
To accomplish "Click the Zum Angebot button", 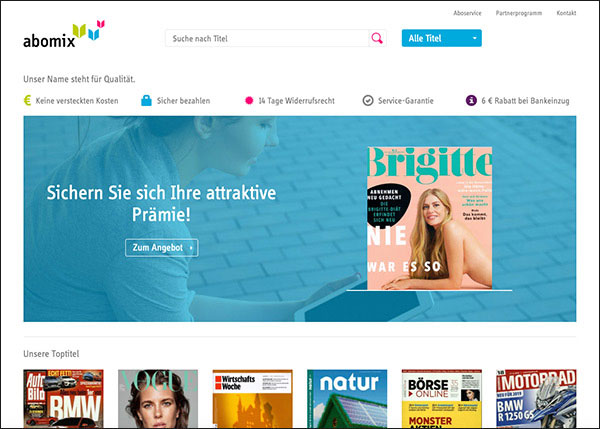I will (x=161, y=248).
